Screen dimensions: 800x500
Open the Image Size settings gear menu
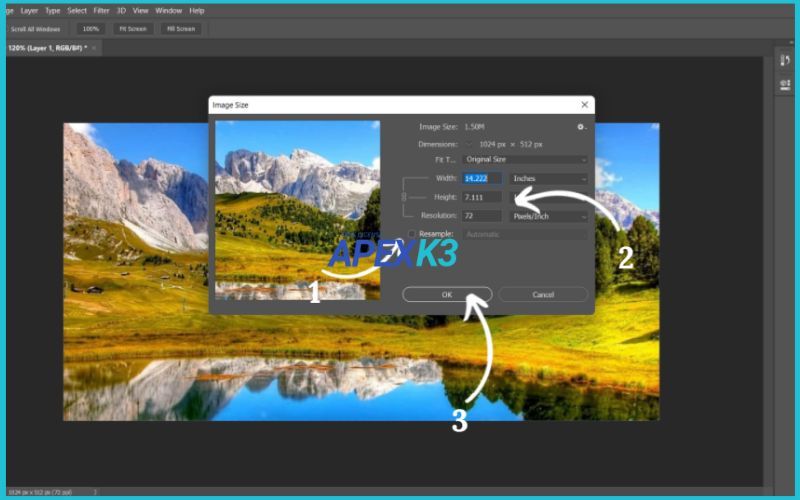(580, 127)
